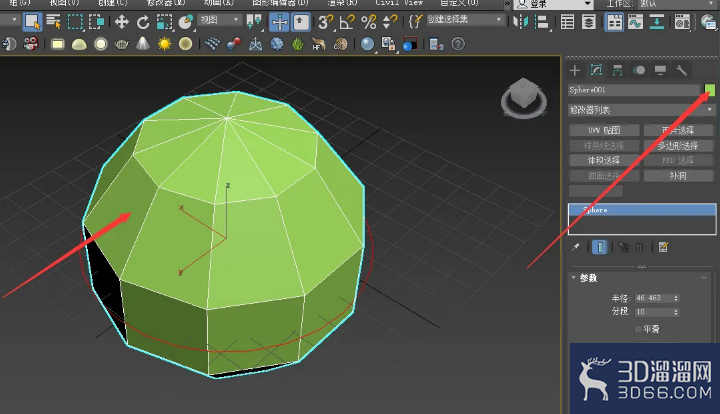The width and height of the screenshot is (720, 414).
Task: Toggle Select and Manipulate crosshair button
Action: [x=279, y=22]
